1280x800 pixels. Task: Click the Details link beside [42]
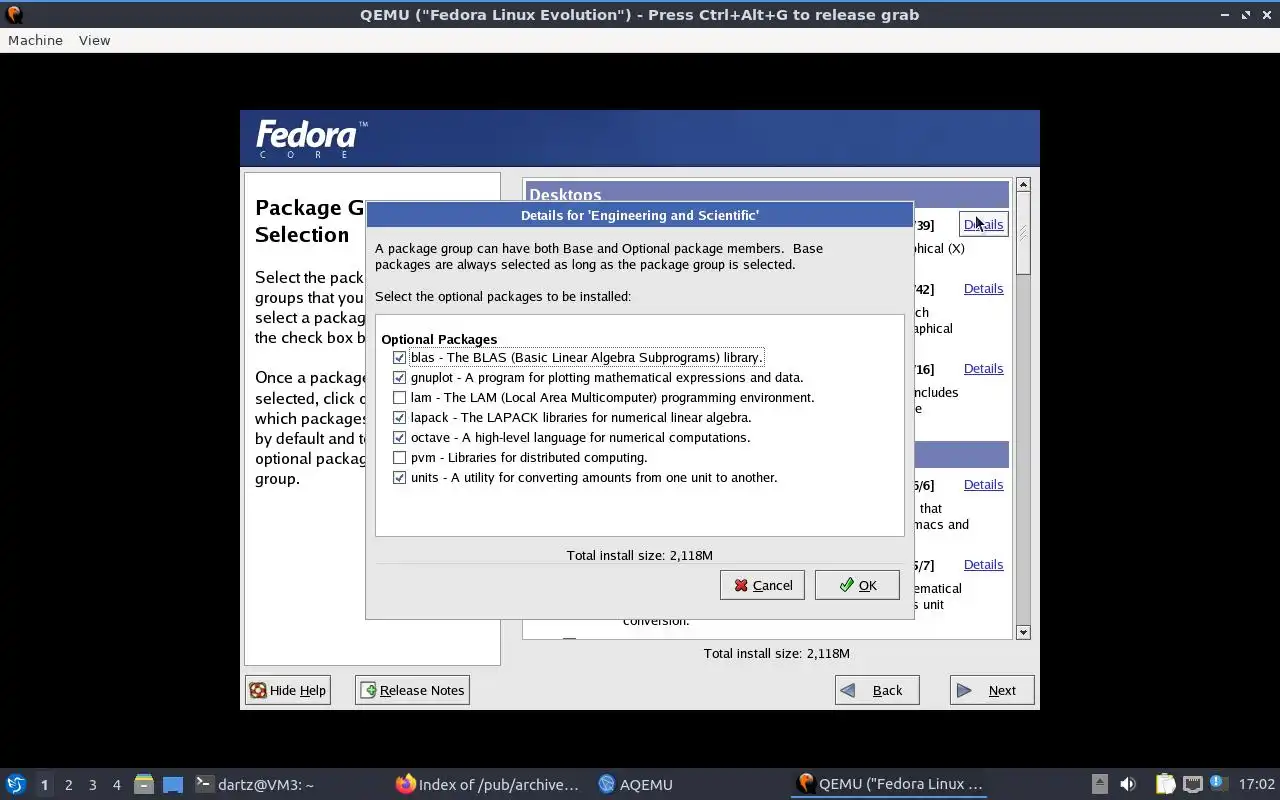pos(983,288)
